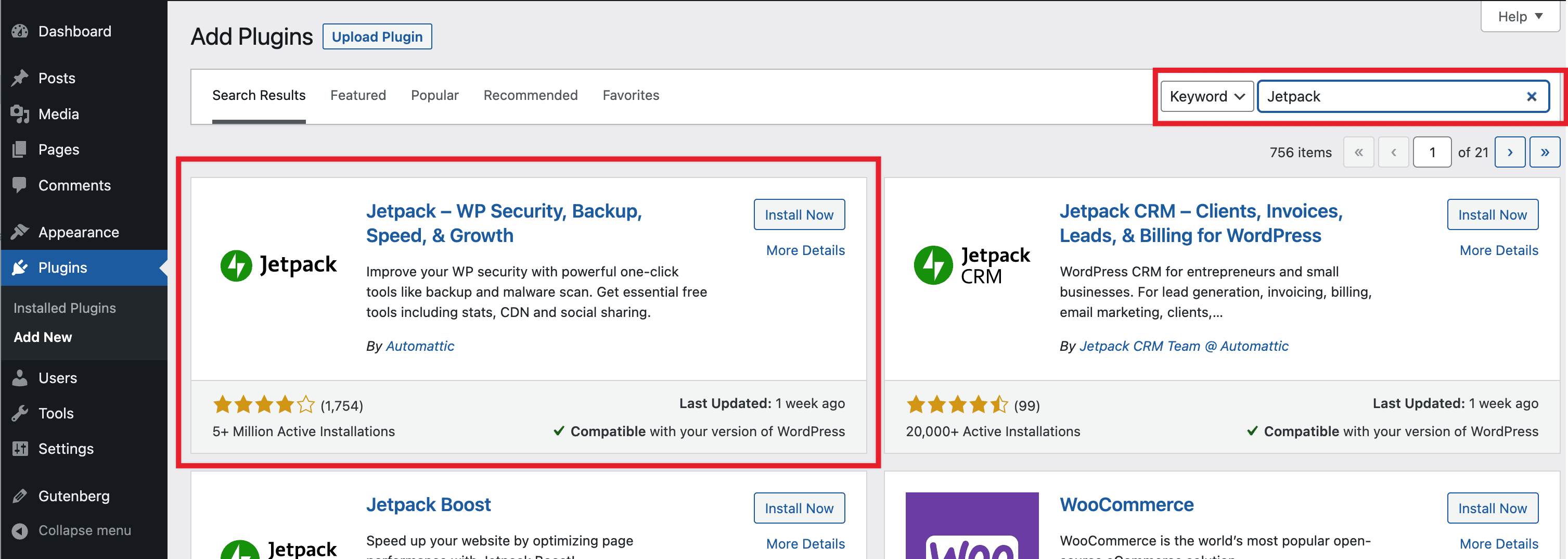Collapse the admin sidebar menu
This screenshot has height=559, width=1568.
(x=20, y=530)
